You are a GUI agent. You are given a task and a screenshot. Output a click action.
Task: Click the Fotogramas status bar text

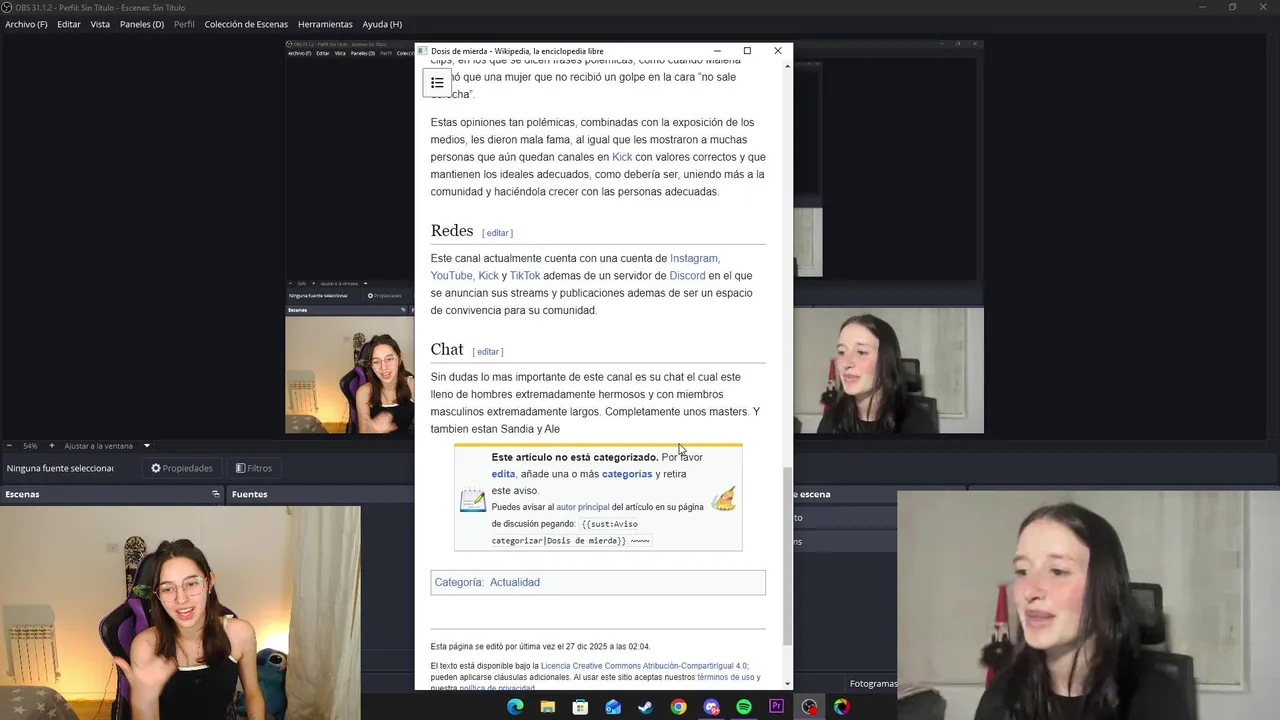click(873, 684)
